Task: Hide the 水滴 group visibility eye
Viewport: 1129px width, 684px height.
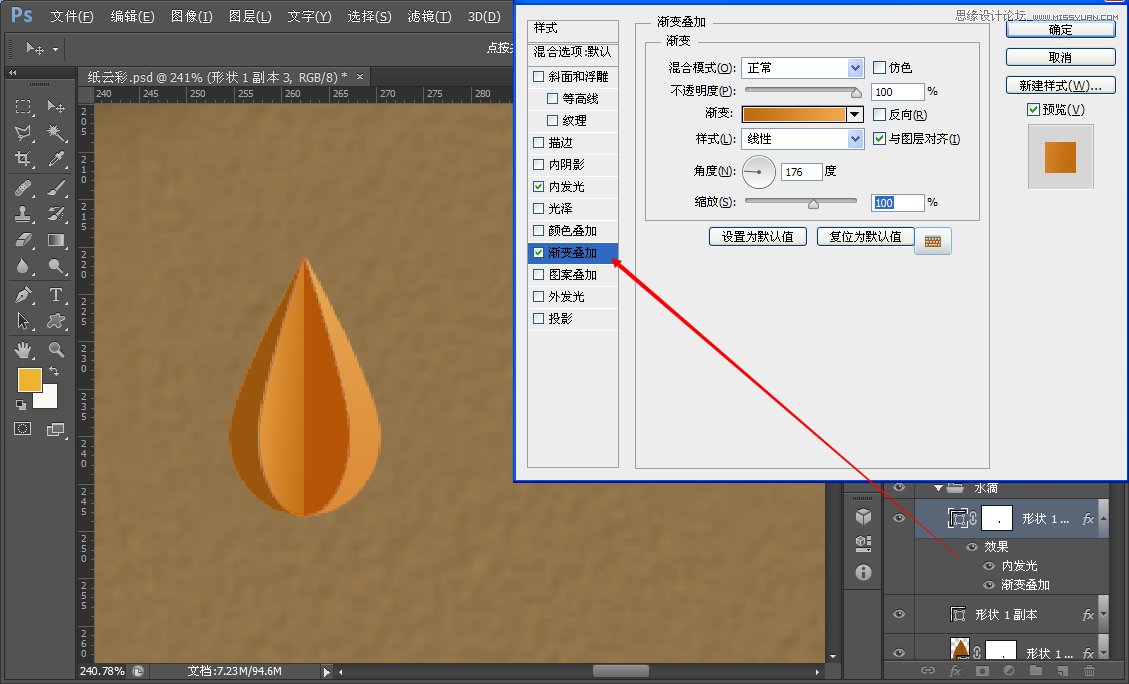Action: click(899, 487)
